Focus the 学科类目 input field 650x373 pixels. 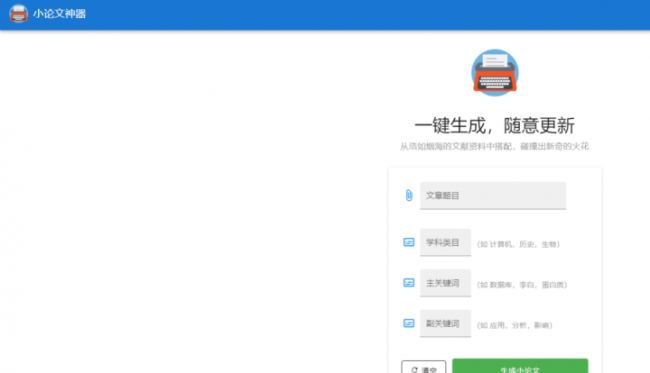click(x=445, y=242)
